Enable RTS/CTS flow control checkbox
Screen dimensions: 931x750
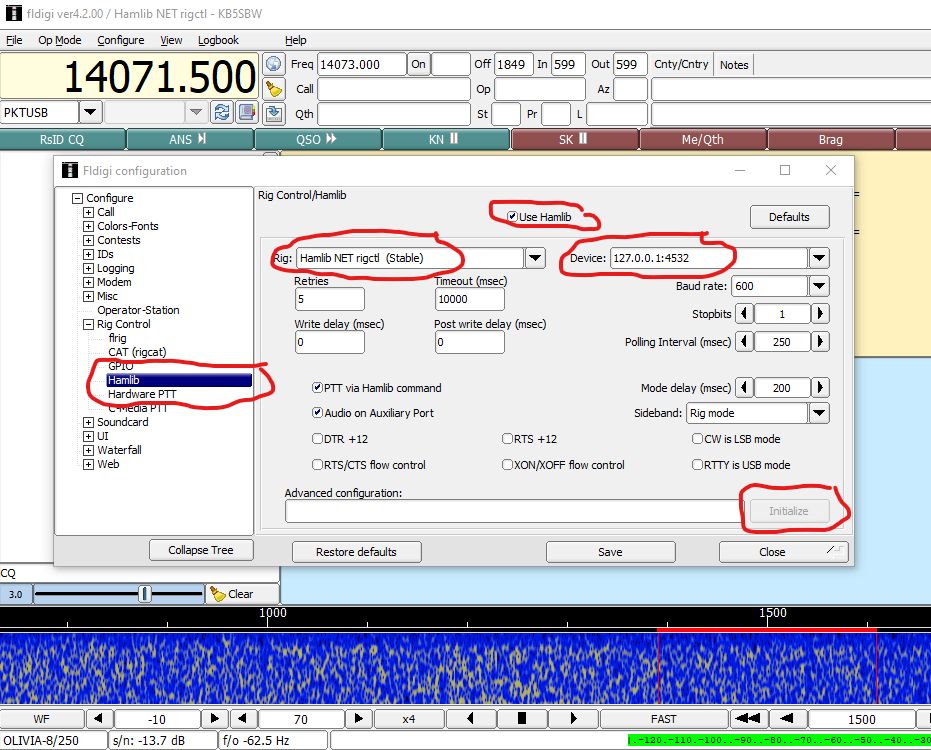(x=317, y=464)
